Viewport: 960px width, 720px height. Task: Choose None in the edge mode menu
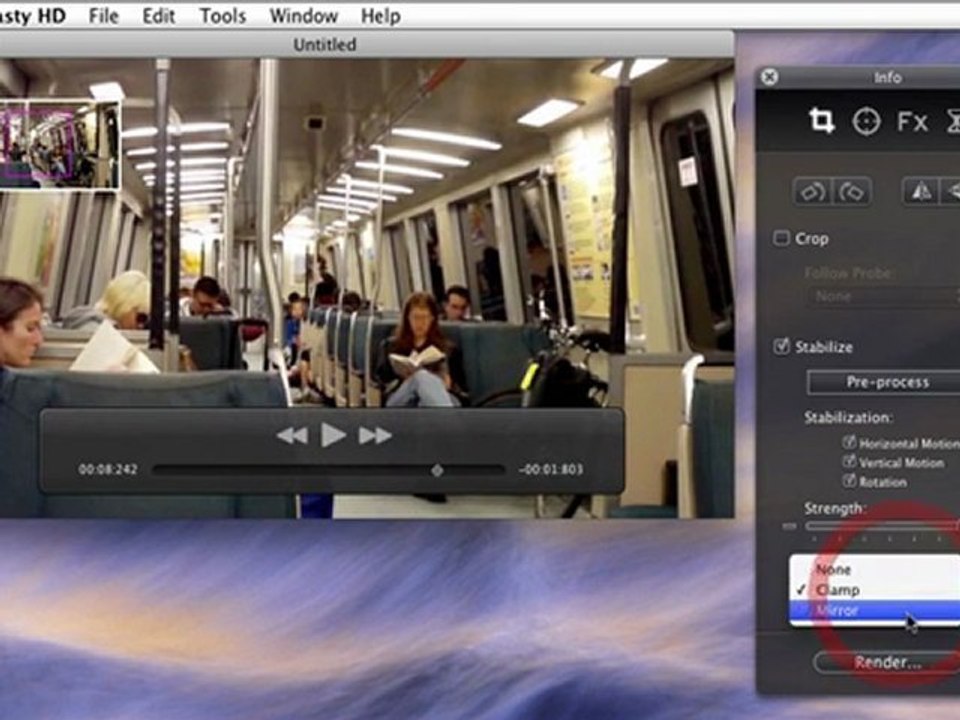click(x=874, y=569)
